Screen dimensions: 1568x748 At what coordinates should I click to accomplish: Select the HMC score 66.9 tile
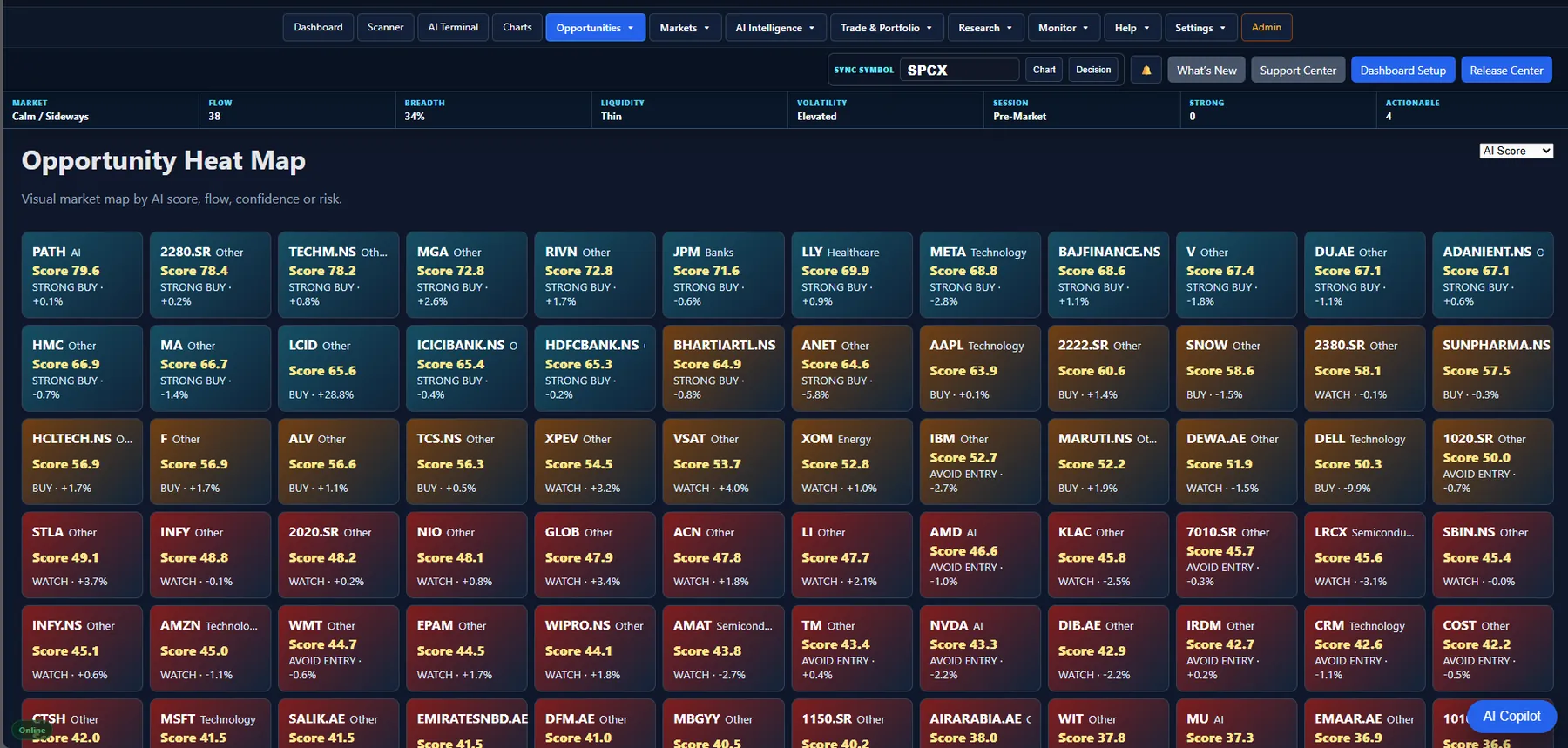82,367
